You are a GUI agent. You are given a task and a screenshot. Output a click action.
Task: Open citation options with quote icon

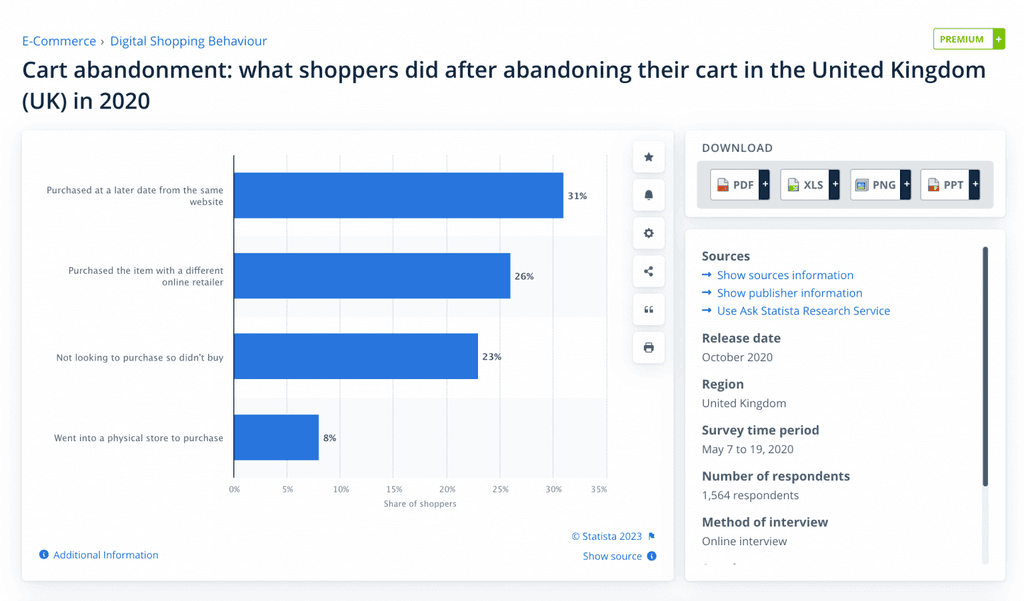(648, 309)
